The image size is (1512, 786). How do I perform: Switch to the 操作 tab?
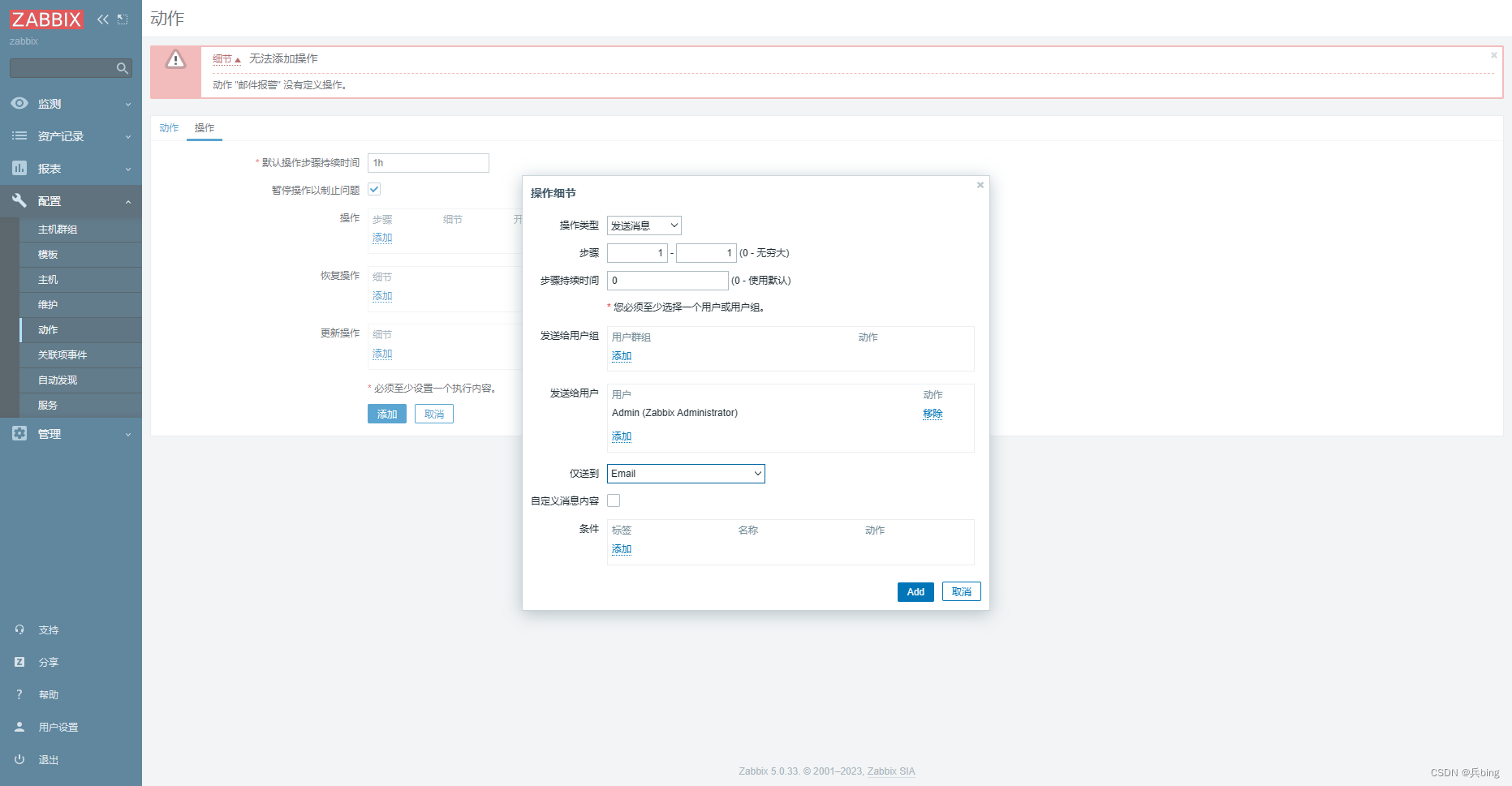[205, 127]
